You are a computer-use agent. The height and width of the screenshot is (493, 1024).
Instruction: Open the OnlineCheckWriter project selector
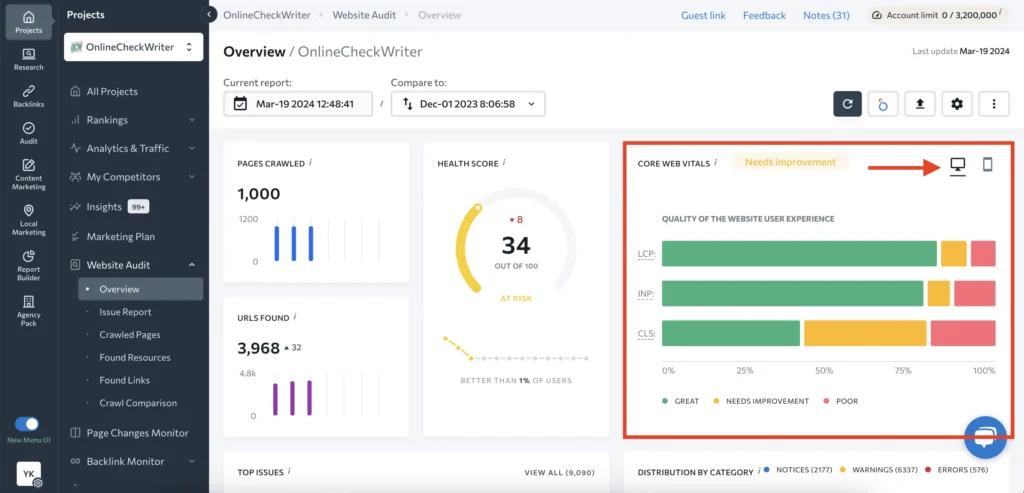[133, 47]
